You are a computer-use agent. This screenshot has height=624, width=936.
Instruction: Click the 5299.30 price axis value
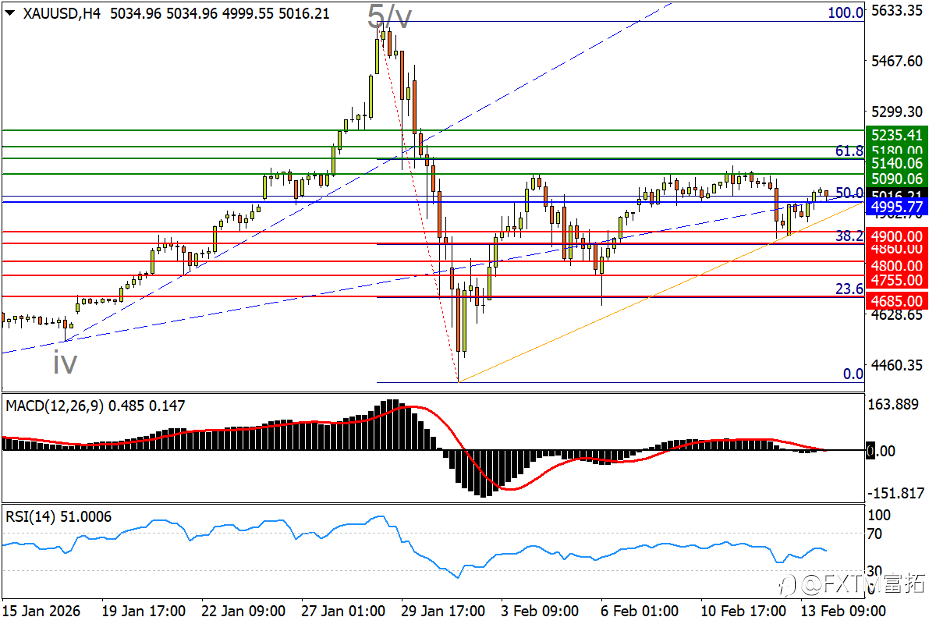point(897,112)
